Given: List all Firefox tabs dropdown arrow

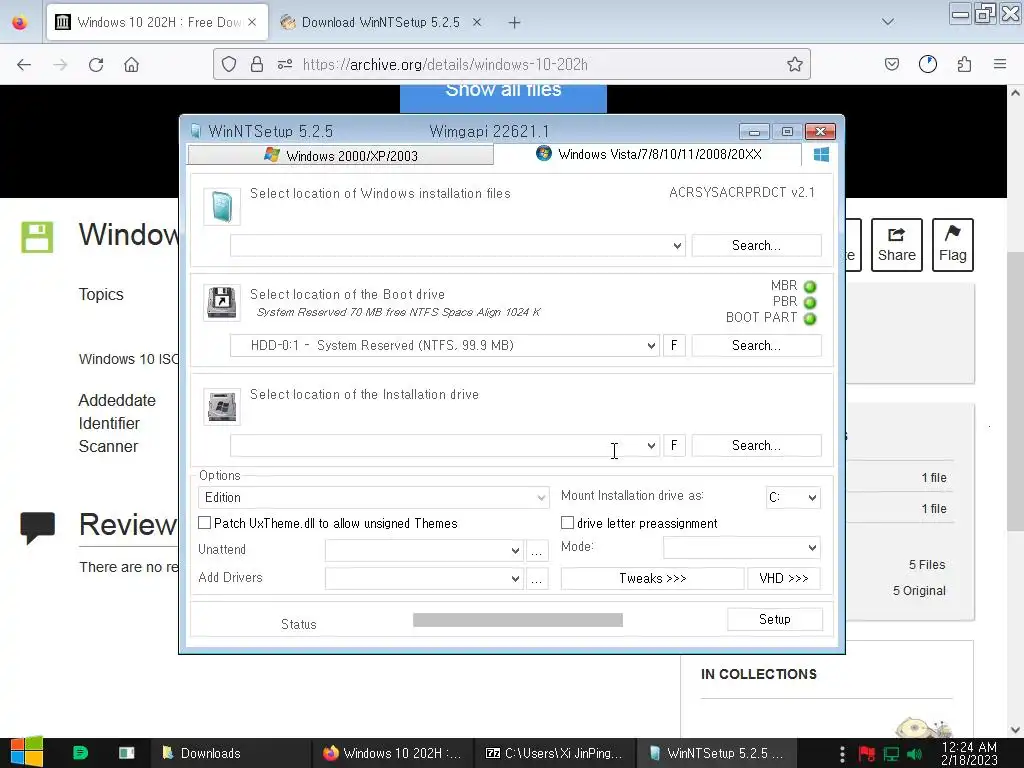Looking at the screenshot, I should click(888, 22).
